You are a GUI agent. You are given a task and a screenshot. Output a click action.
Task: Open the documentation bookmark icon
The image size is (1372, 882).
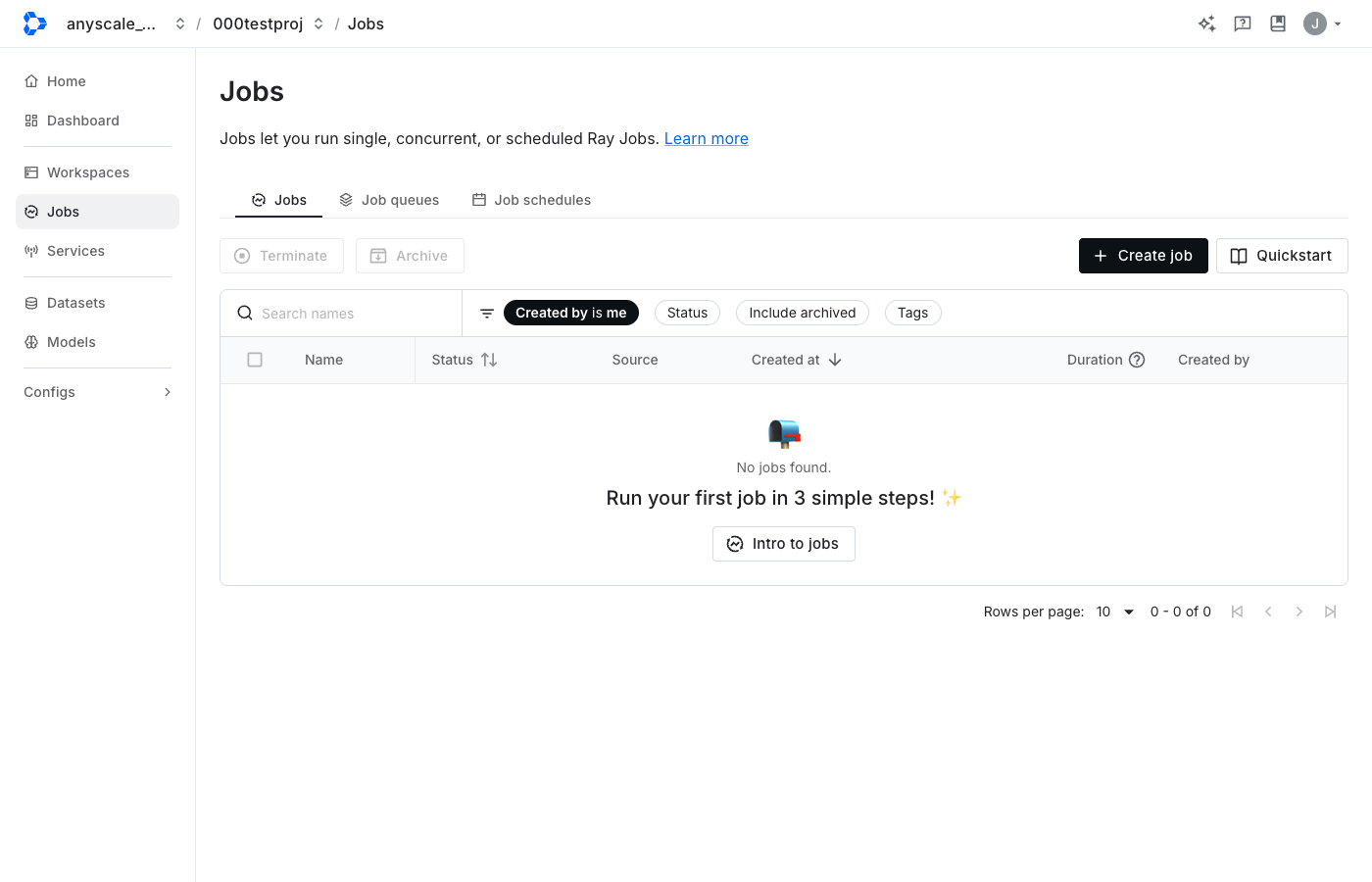(1278, 24)
